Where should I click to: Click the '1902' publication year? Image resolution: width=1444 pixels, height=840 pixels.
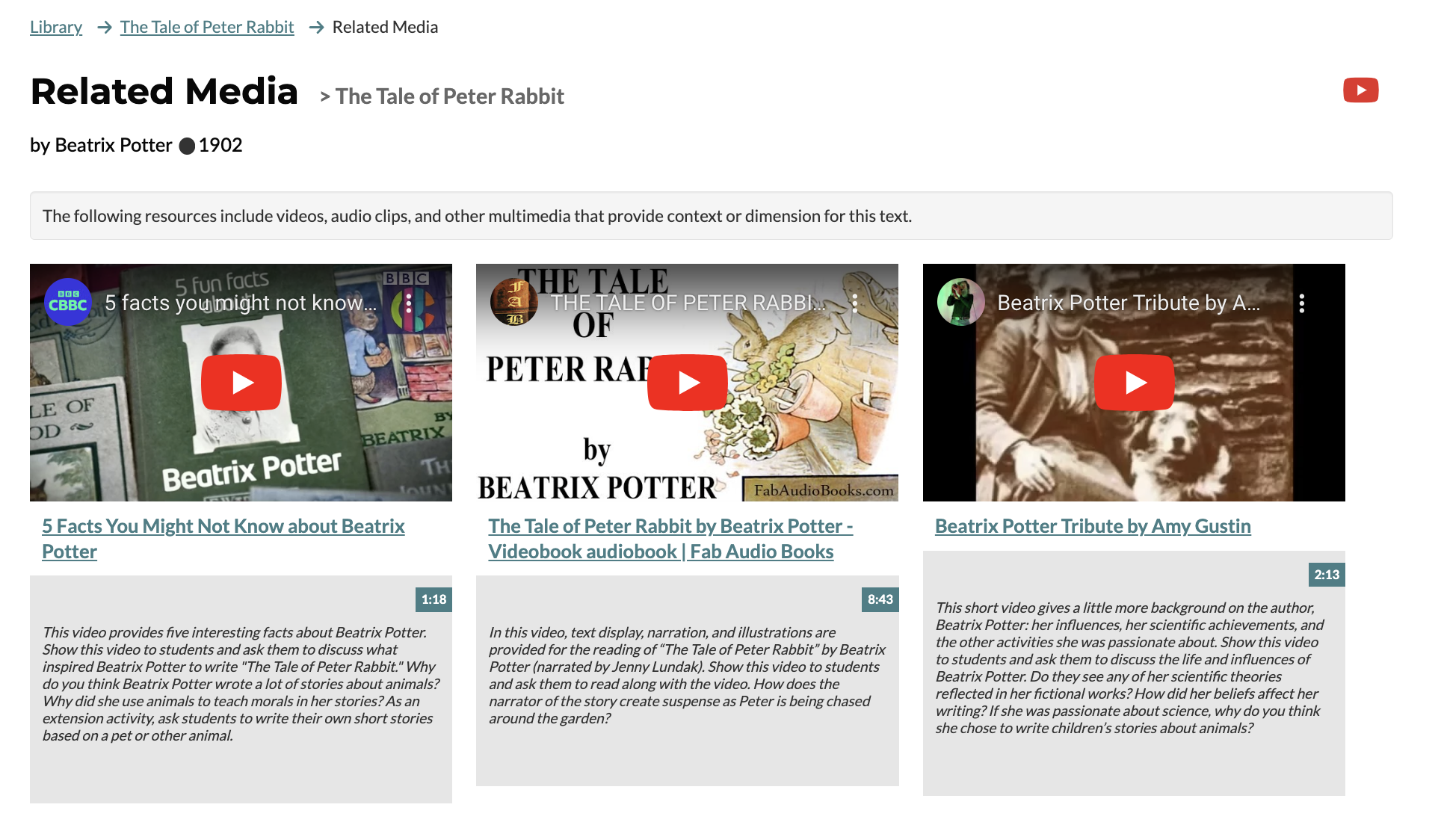click(220, 145)
